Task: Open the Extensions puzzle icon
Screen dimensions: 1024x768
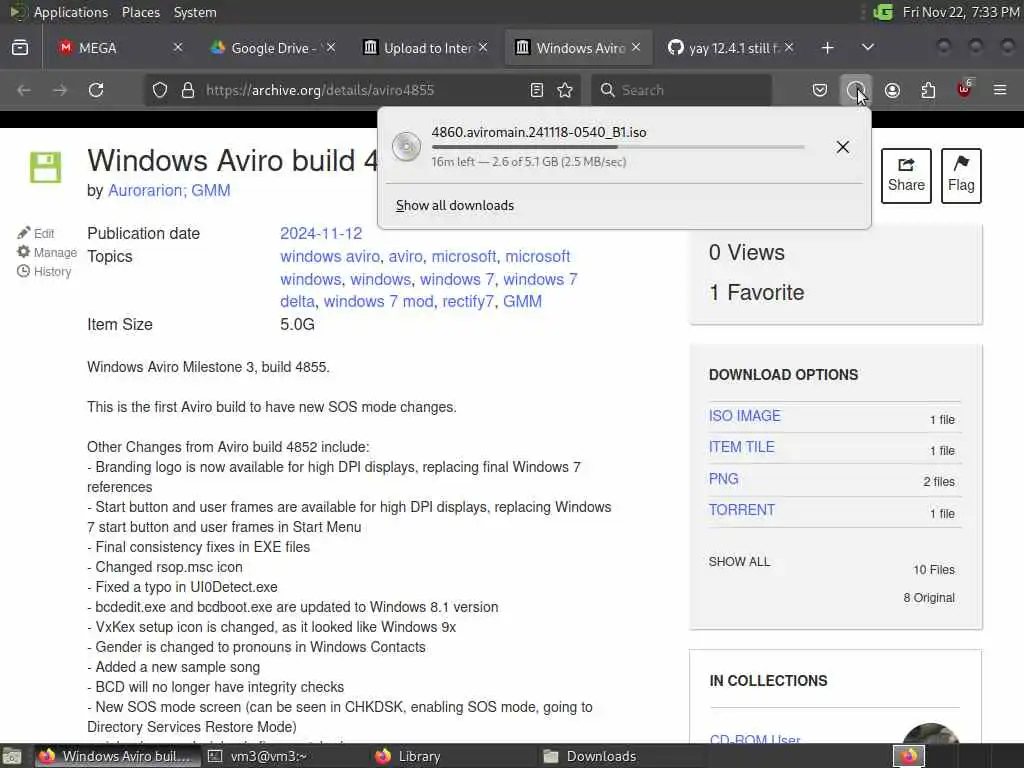Action: [928, 90]
